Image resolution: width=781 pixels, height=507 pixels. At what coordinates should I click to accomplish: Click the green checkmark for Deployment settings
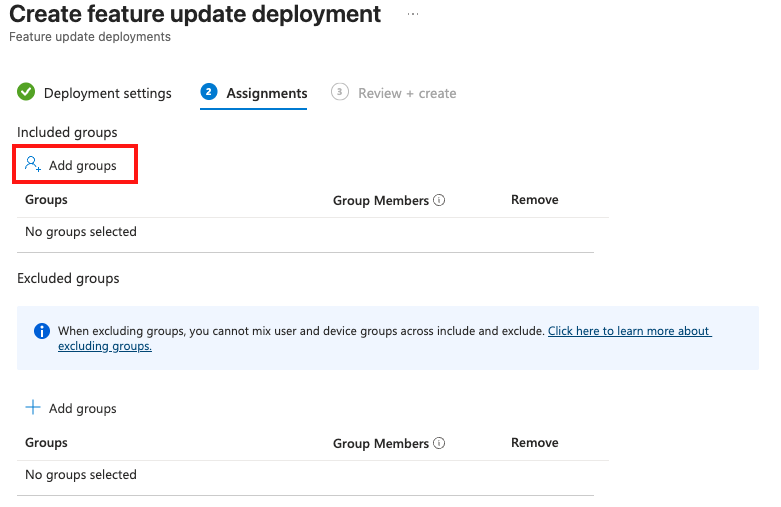pos(26,92)
